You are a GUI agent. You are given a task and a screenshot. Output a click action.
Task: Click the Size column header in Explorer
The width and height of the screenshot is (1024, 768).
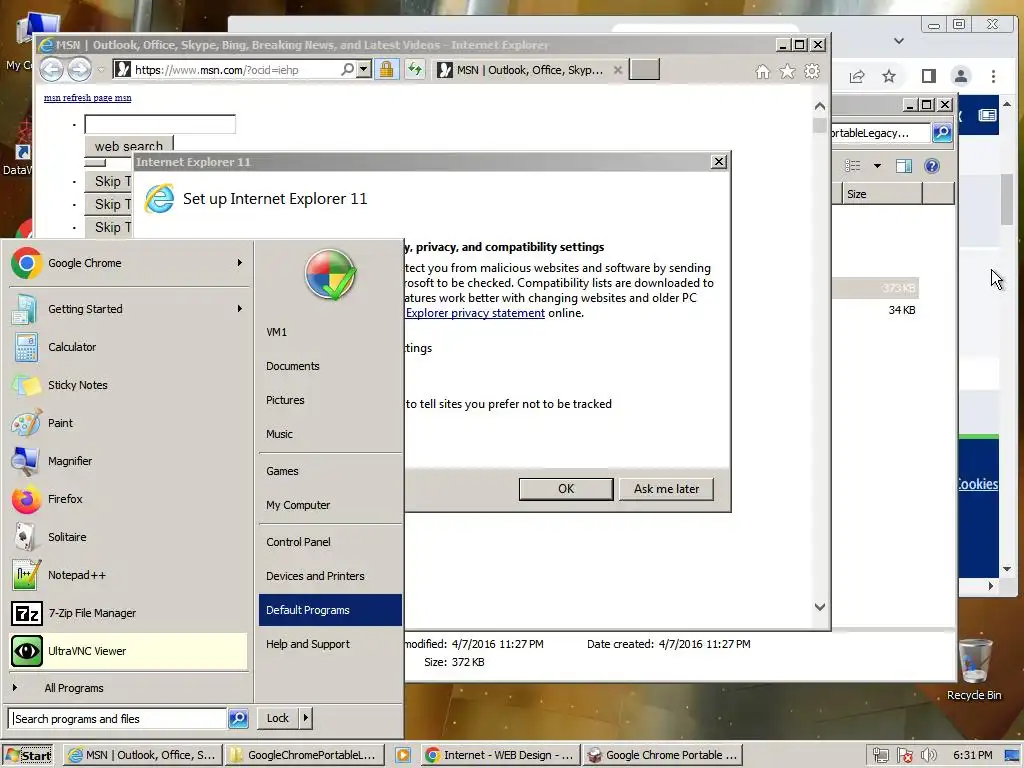point(881,194)
